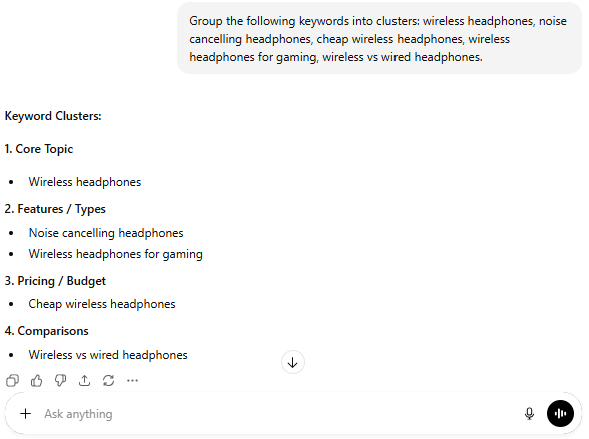The image size is (589, 439).
Task: Add attachment with plus icon
Action: pyautogui.click(x=26, y=413)
